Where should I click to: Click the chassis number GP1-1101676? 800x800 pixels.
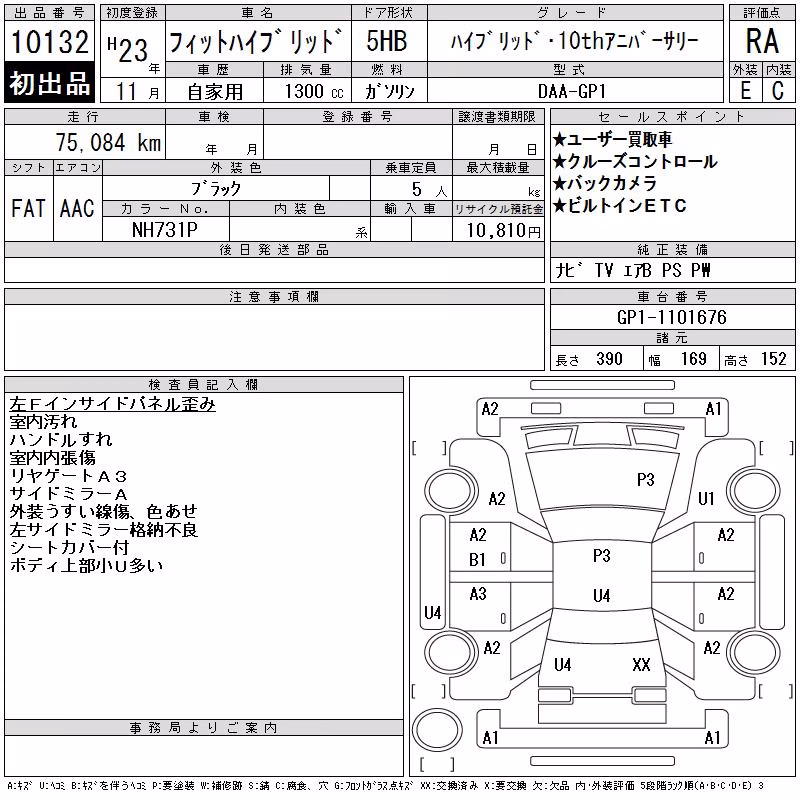click(671, 317)
